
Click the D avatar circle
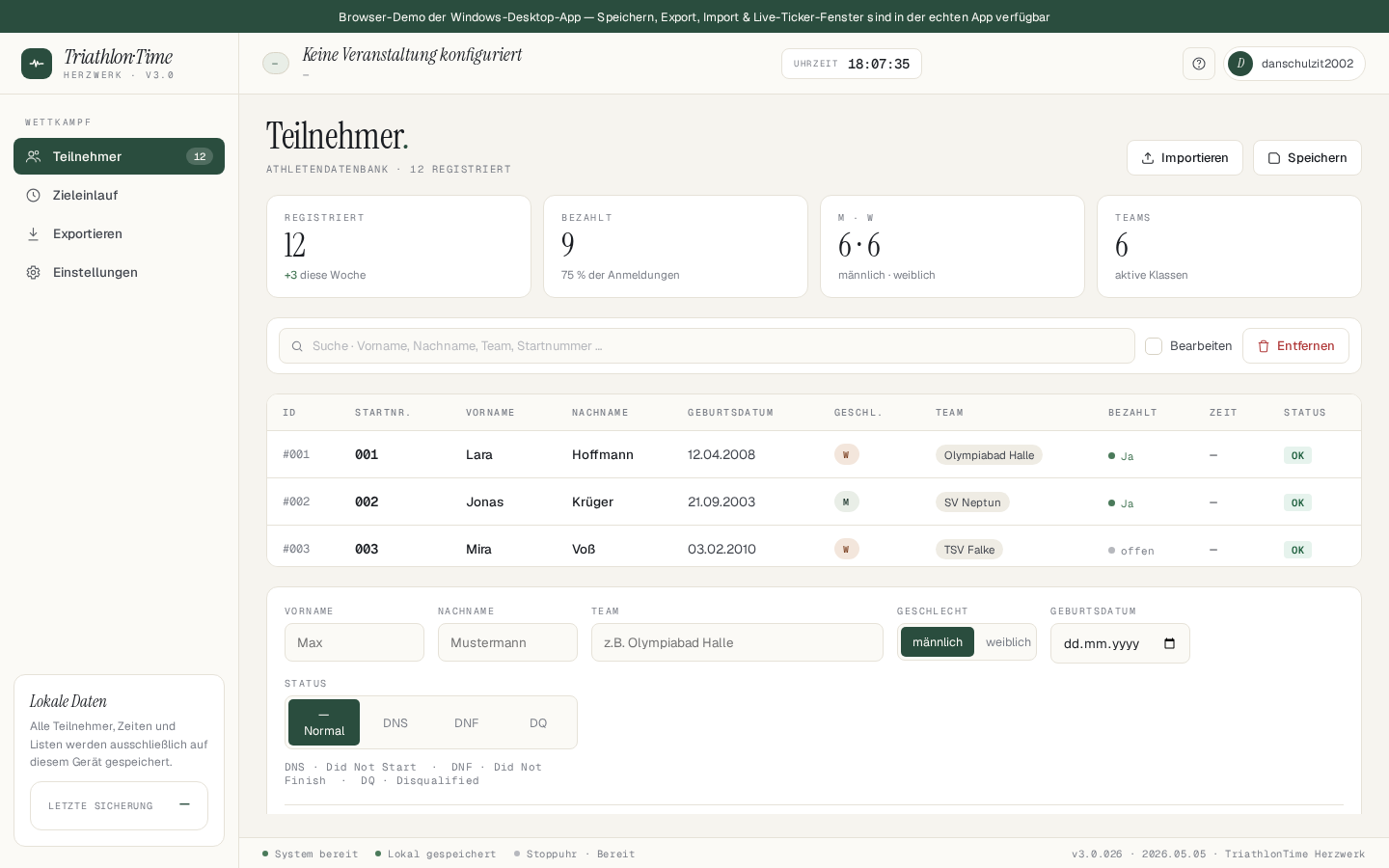click(x=1240, y=64)
